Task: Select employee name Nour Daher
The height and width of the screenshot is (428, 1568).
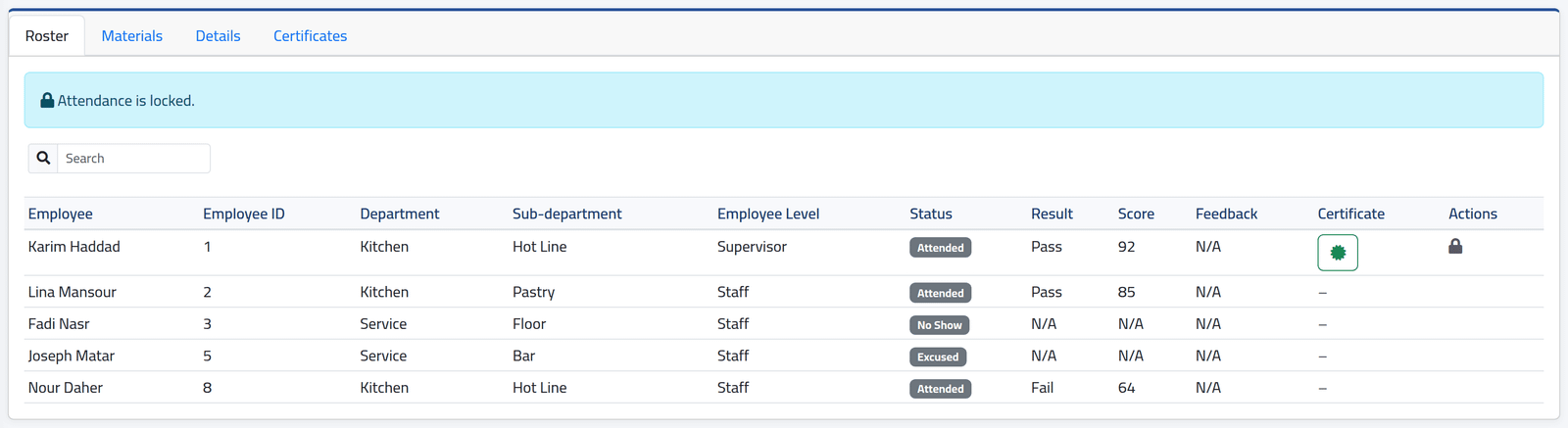Action: (x=66, y=388)
